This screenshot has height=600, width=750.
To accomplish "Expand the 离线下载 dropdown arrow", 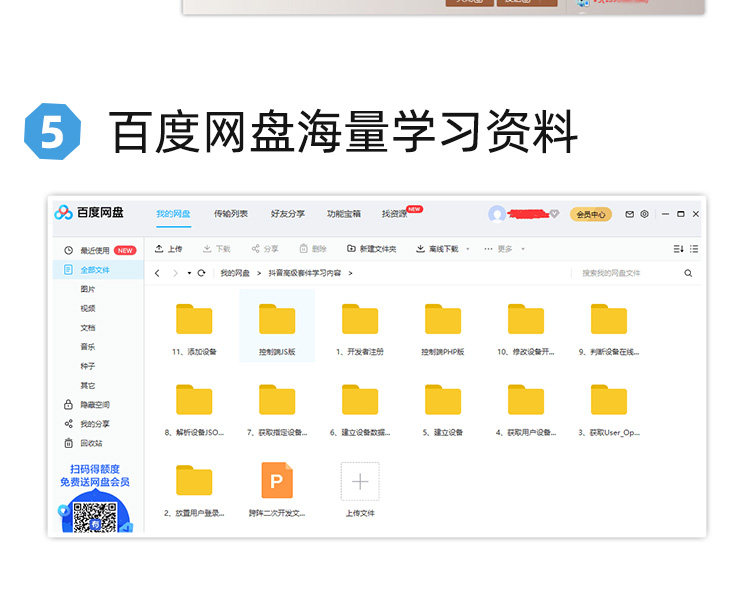I will [467, 249].
